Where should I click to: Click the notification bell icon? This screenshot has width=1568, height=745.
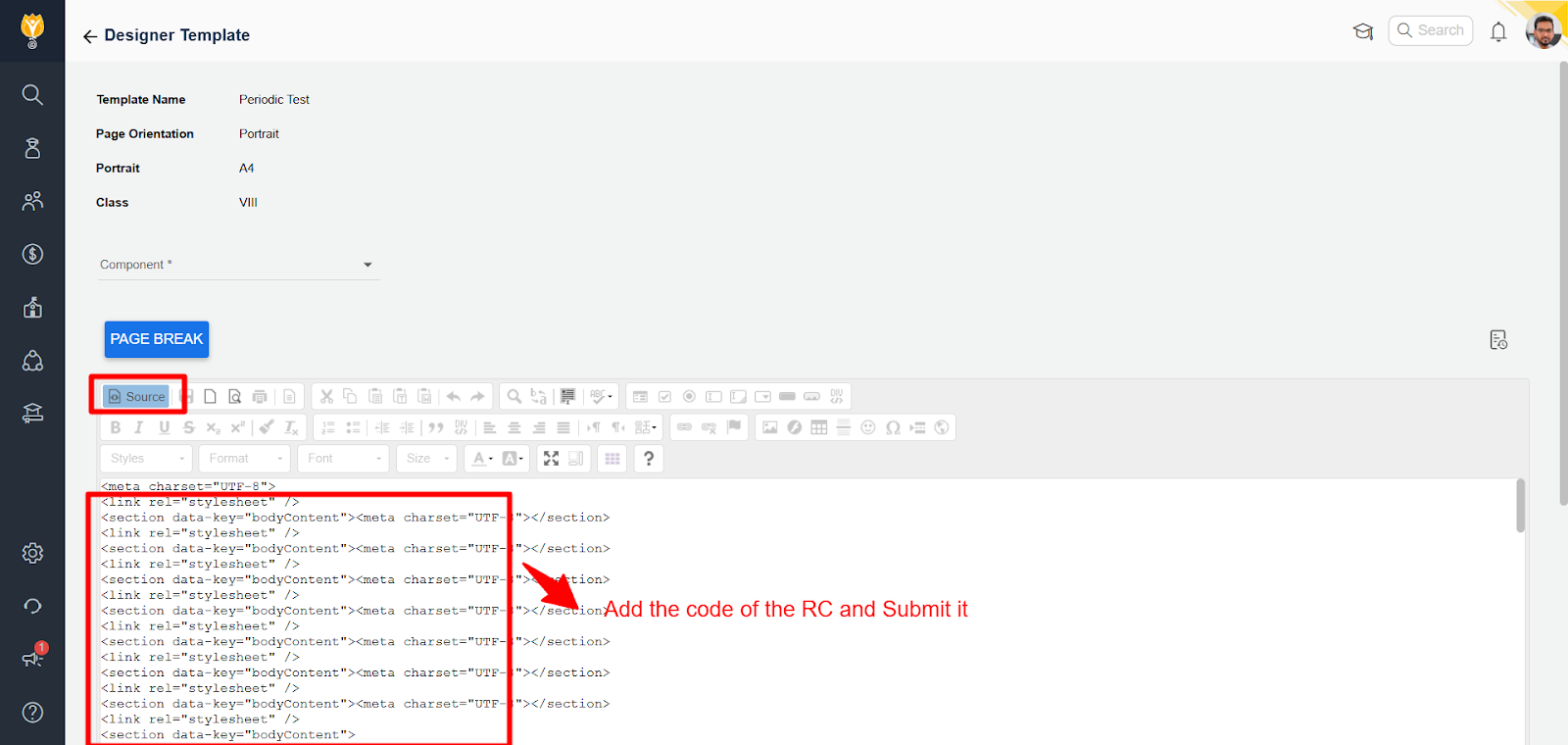pos(1497,31)
